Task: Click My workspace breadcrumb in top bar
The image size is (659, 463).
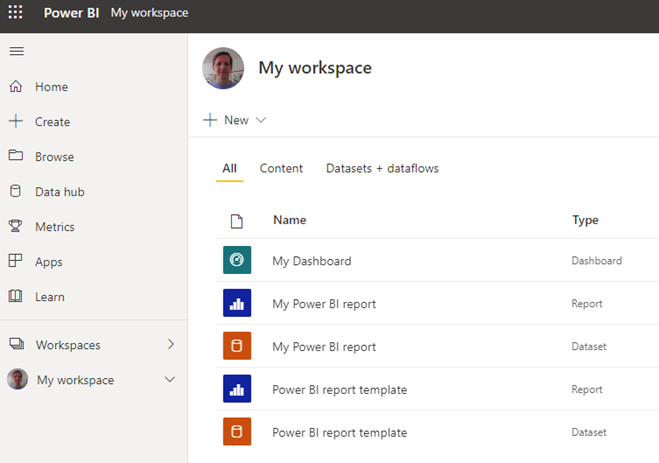Action: pyautogui.click(x=150, y=13)
